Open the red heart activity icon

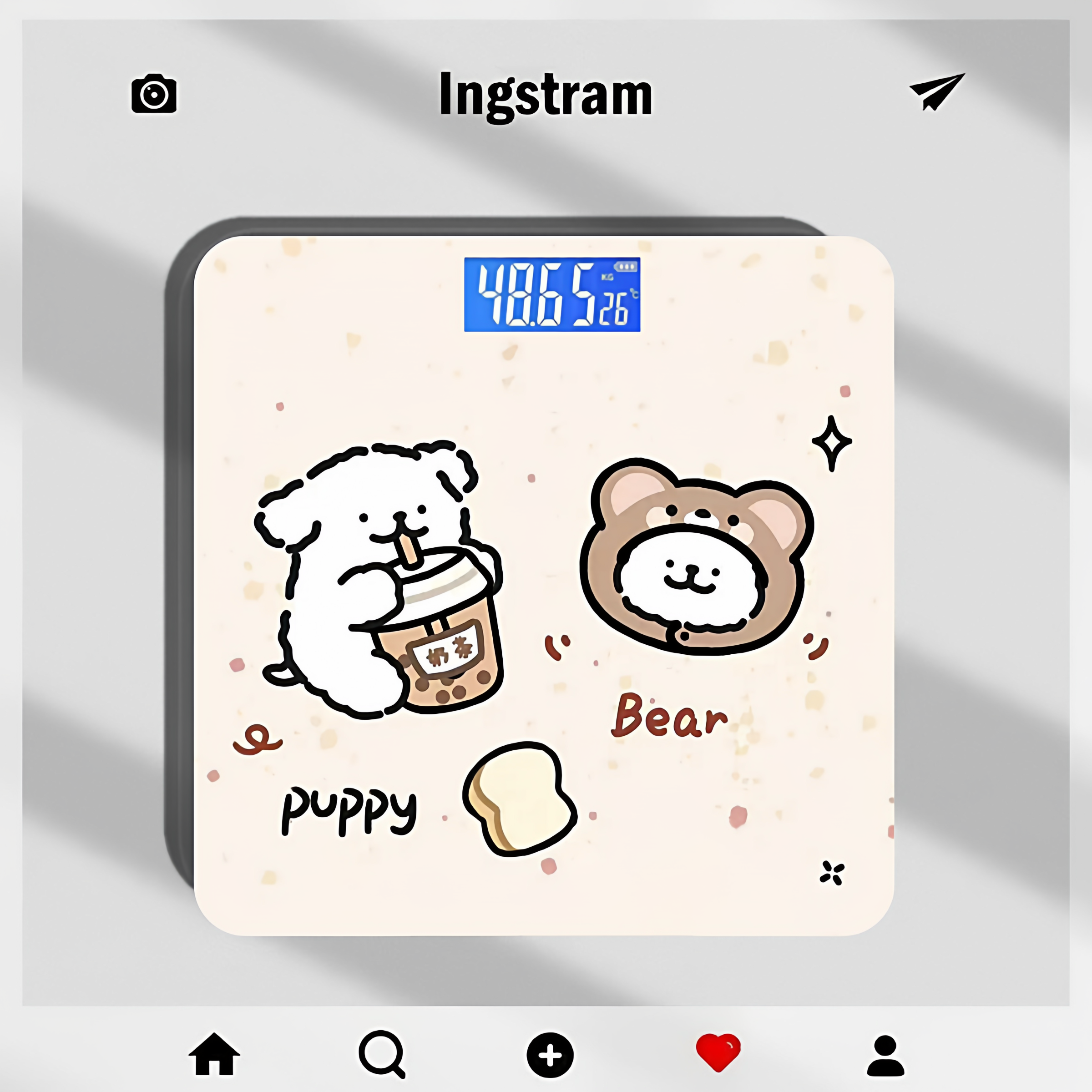click(718, 1052)
